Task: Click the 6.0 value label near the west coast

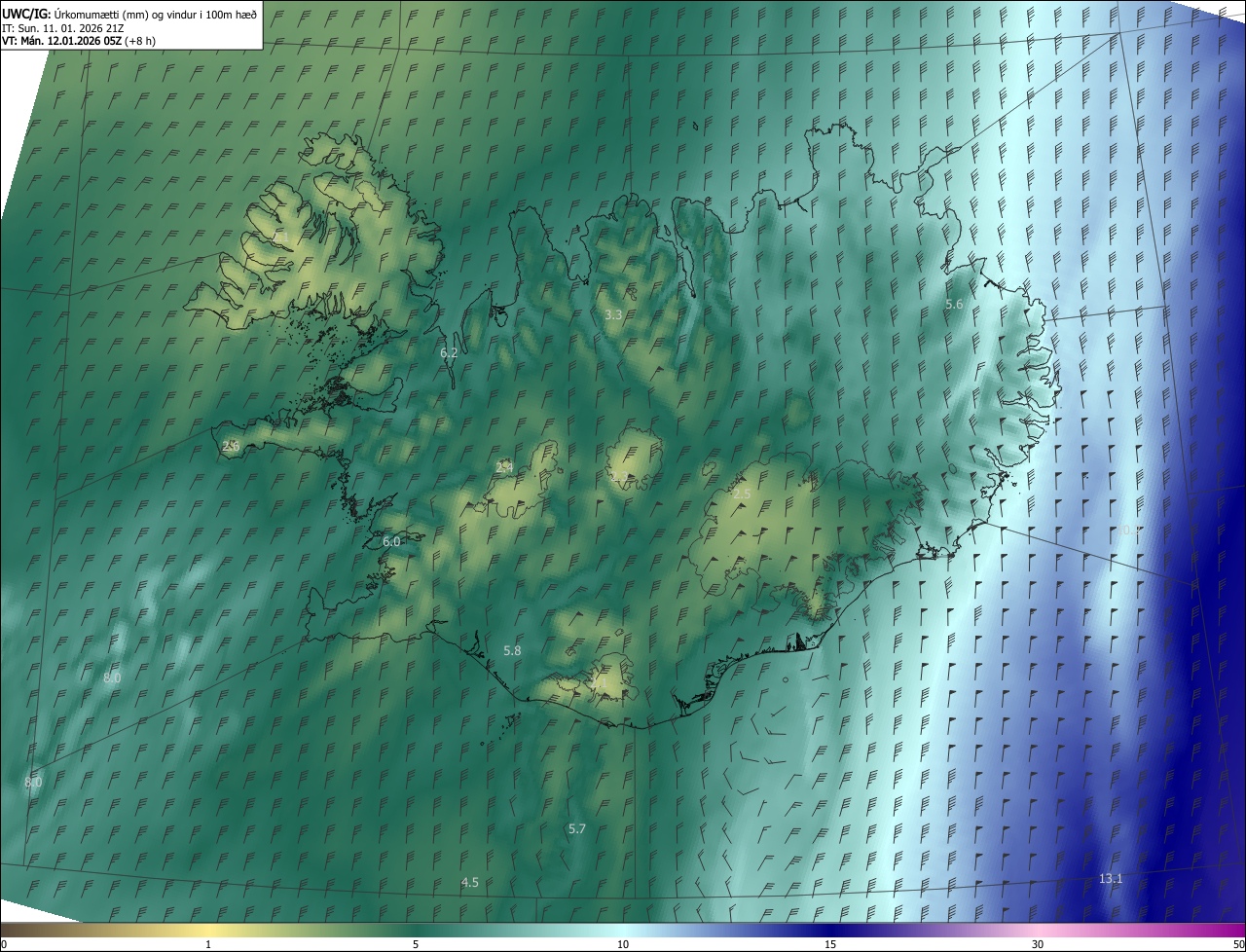Action: pyautogui.click(x=391, y=541)
